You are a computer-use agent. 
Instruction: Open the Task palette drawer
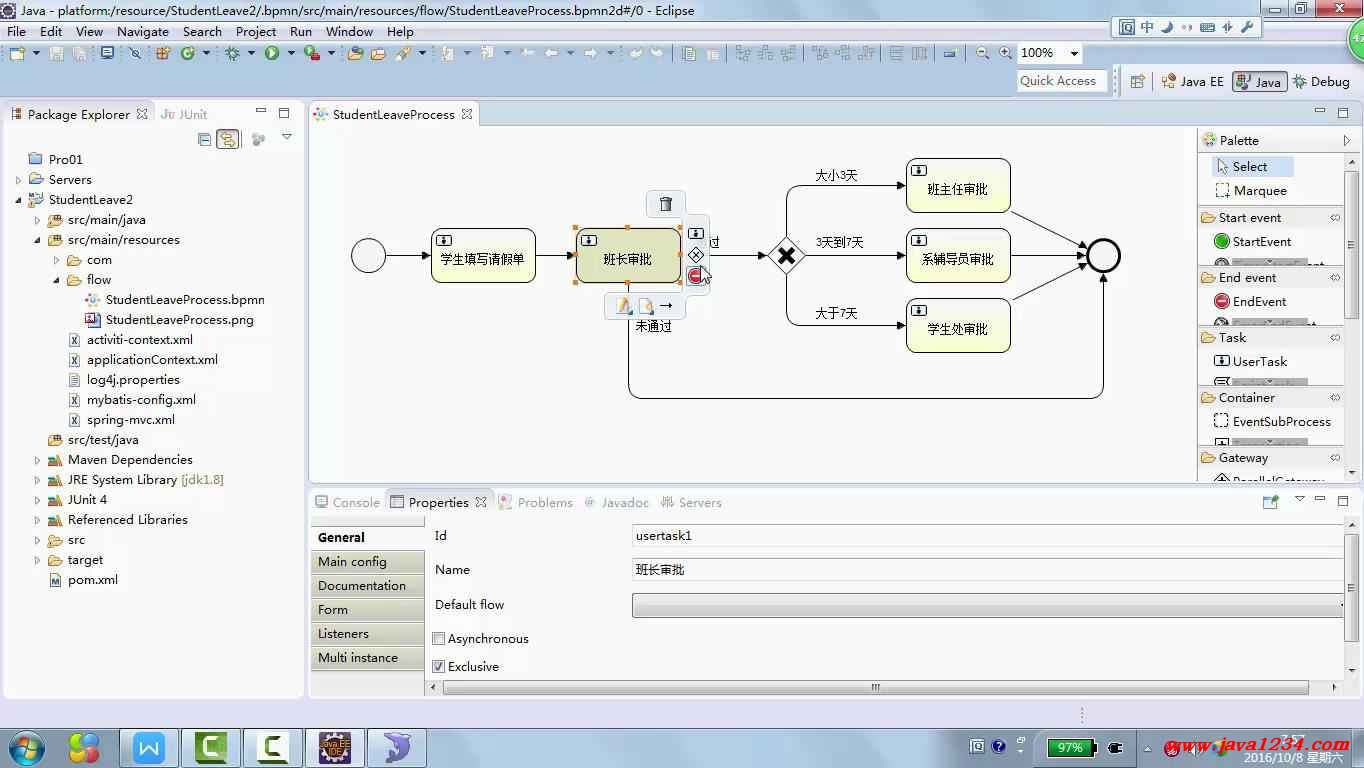[1271, 337]
